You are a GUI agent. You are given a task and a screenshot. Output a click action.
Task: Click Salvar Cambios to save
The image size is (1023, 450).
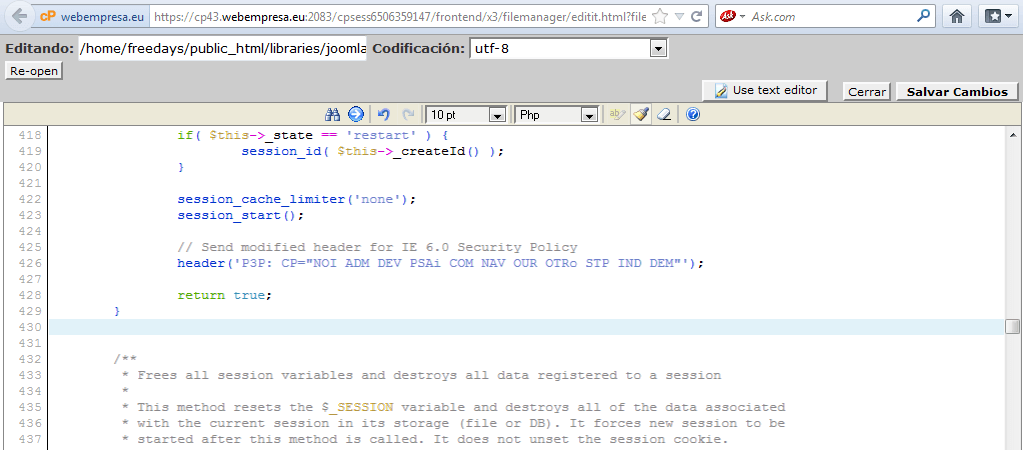957,92
